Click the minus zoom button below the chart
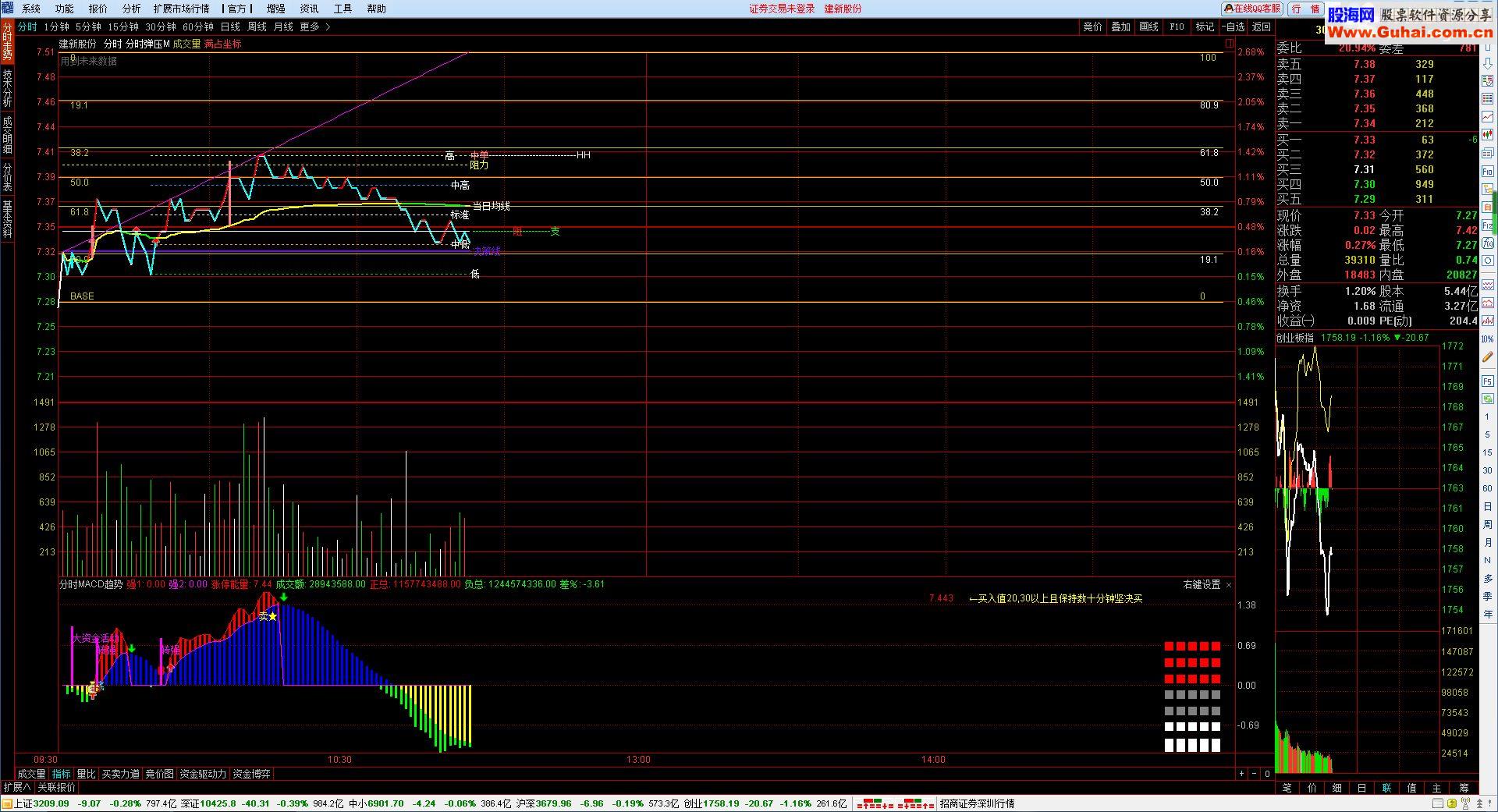1498x812 pixels. coord(1255,774)
